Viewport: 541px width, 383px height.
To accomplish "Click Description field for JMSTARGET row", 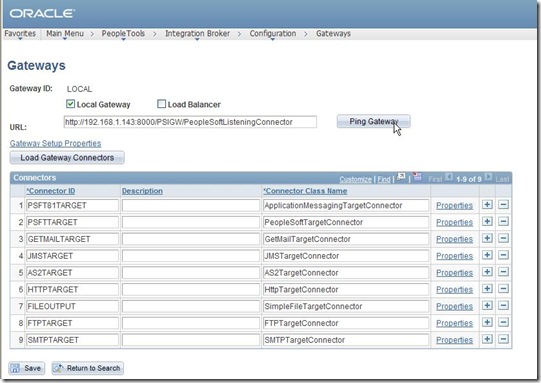I will [190, 256].
